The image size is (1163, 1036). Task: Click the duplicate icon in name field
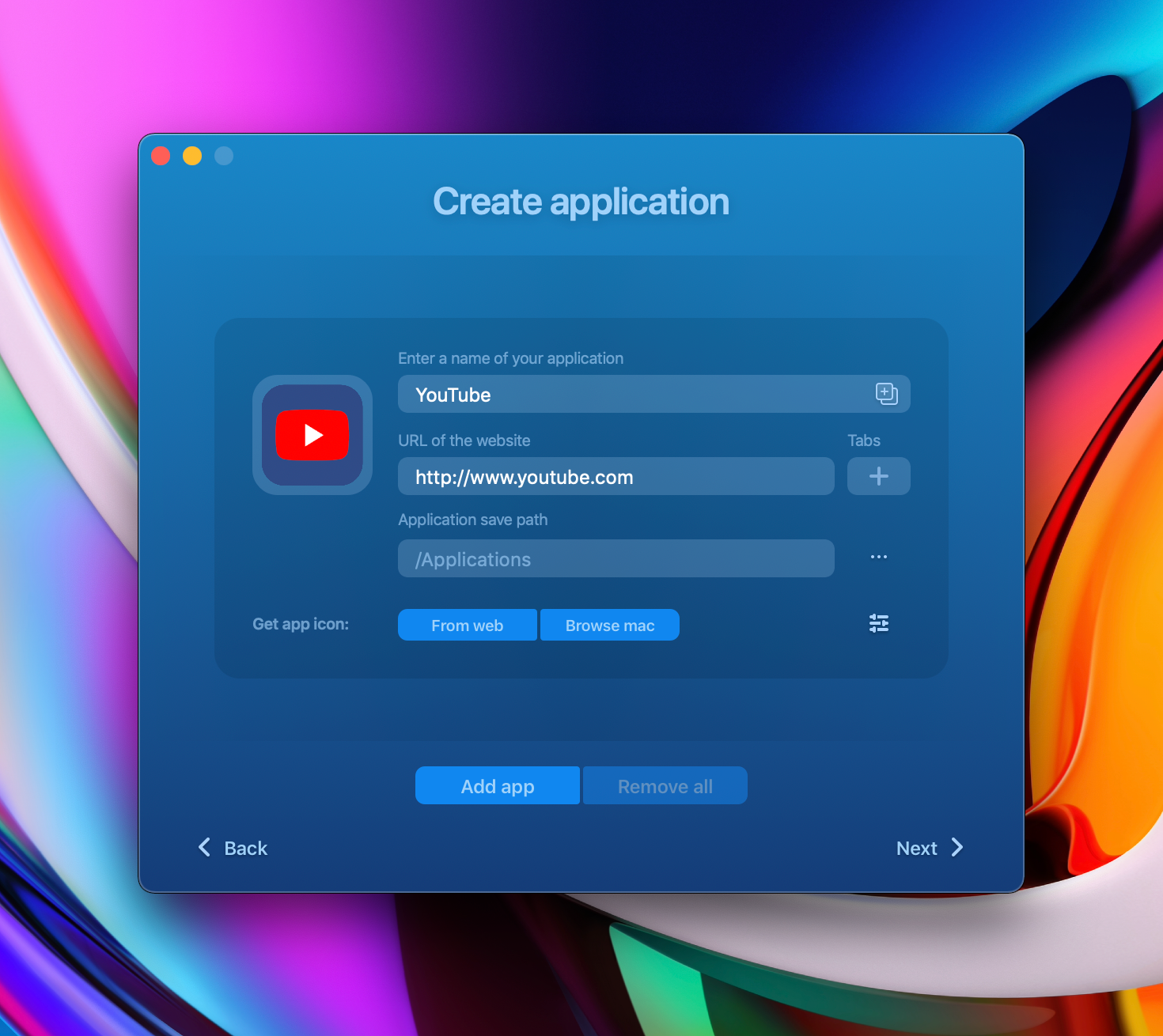[x=886, y=394]
